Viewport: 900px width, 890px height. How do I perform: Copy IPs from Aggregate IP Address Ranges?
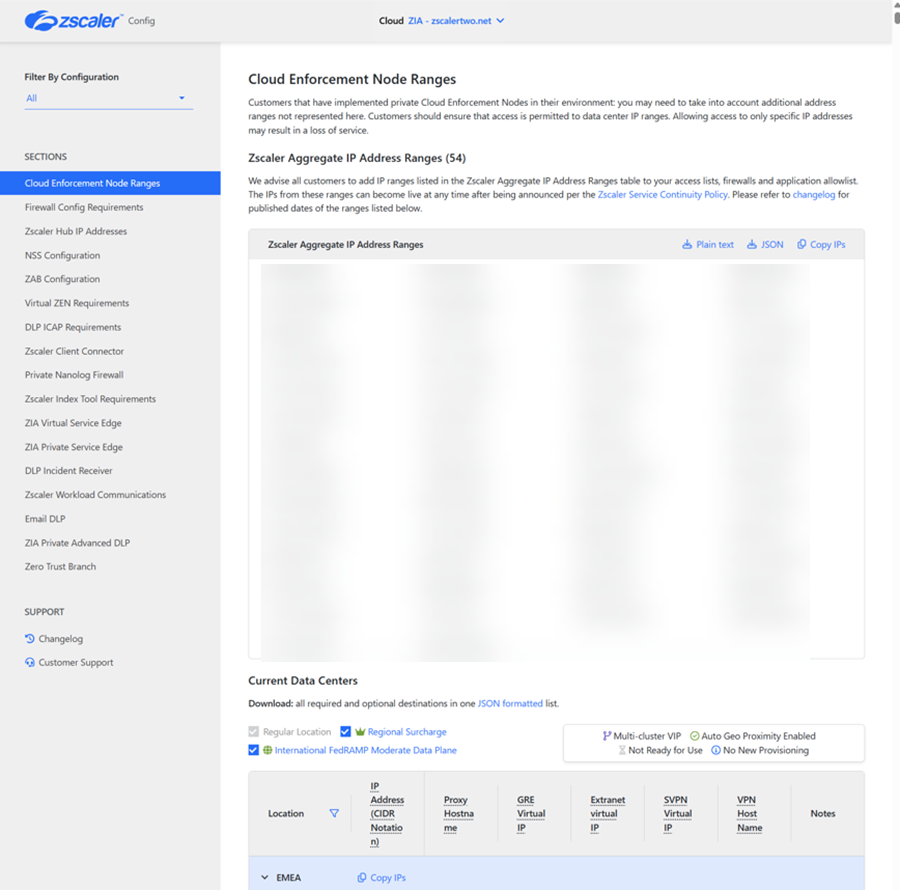[828, 244]
